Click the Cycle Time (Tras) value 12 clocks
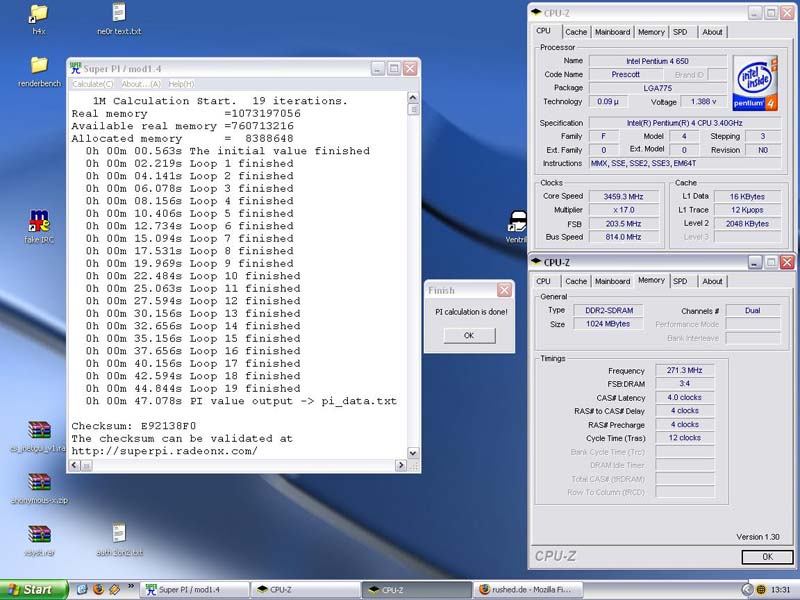The width and height of the screenshot is (800, 600). point(684,438)
